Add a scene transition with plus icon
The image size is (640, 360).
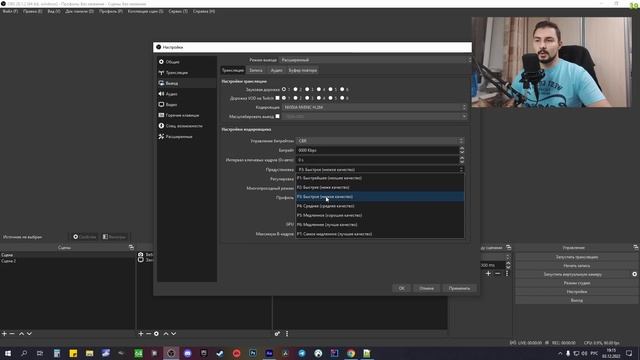[x=488, y=273]
